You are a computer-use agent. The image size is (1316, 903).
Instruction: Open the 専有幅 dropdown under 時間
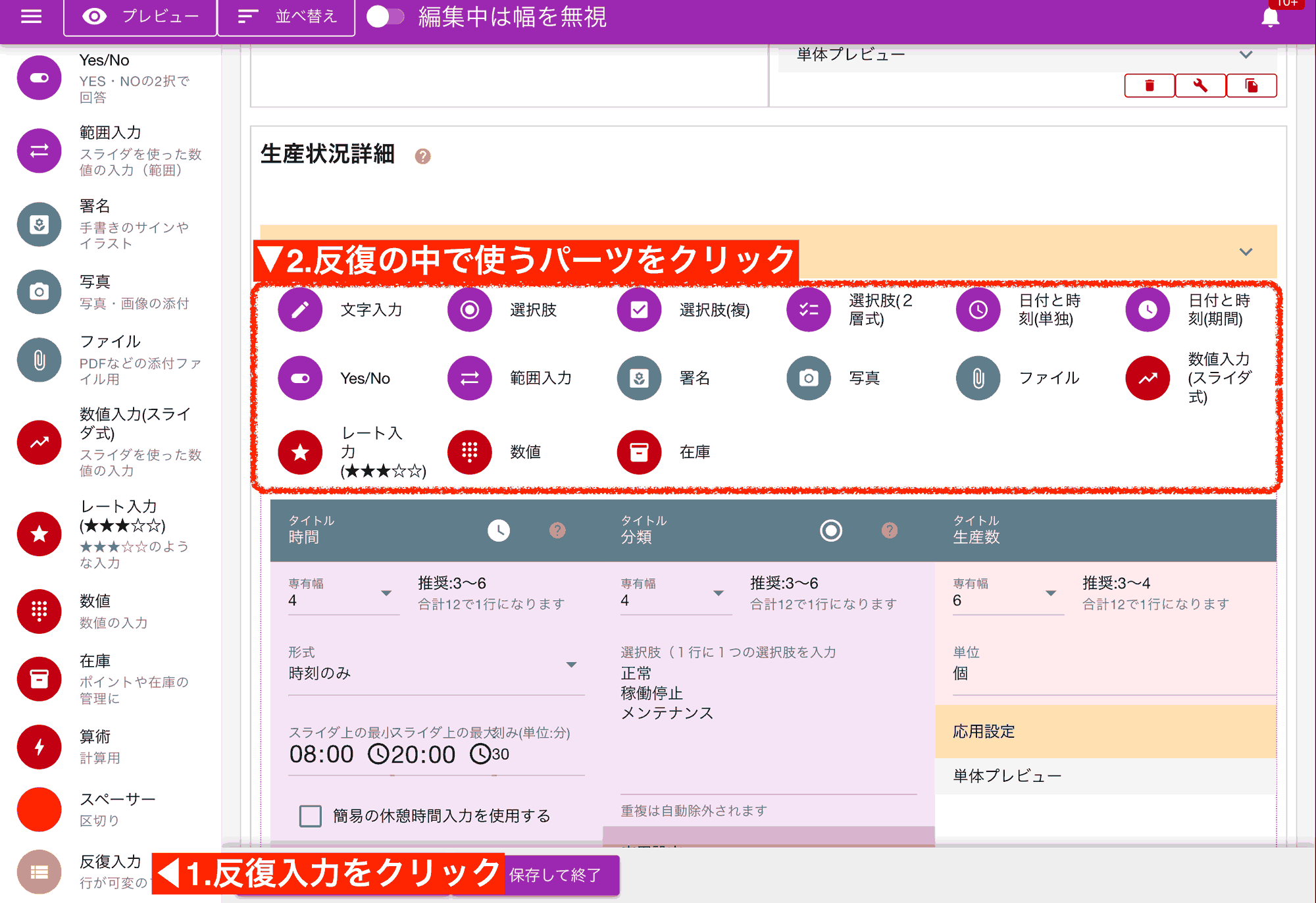tap(387, 594)
